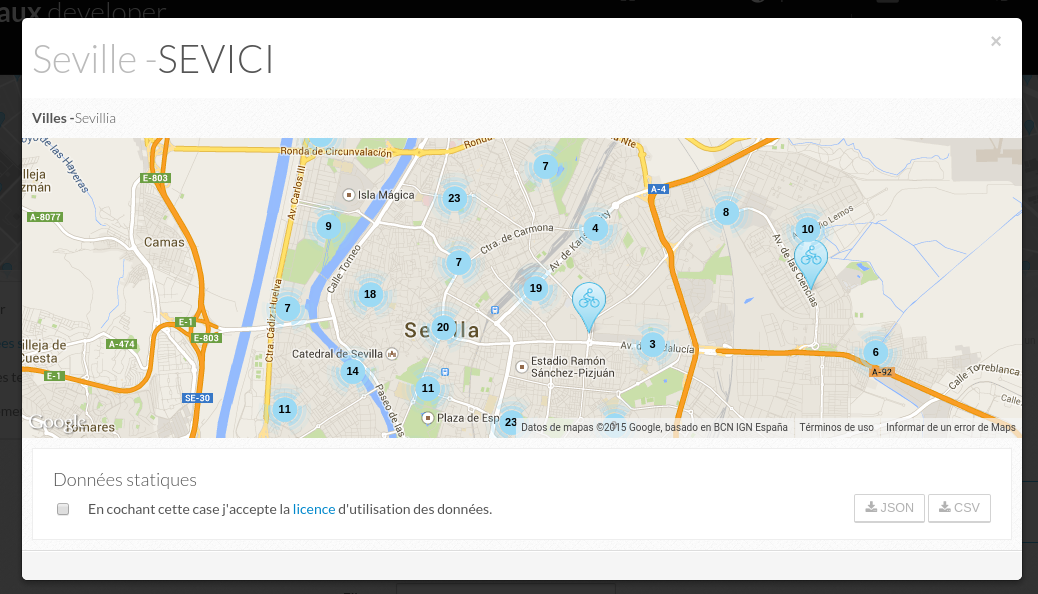Viewport: 1038px width, 594px height.
Task: Select the Estadio Ramón Sánchez-Pizjuán marker
Action: pyautogui.click(x=522, y=366)
